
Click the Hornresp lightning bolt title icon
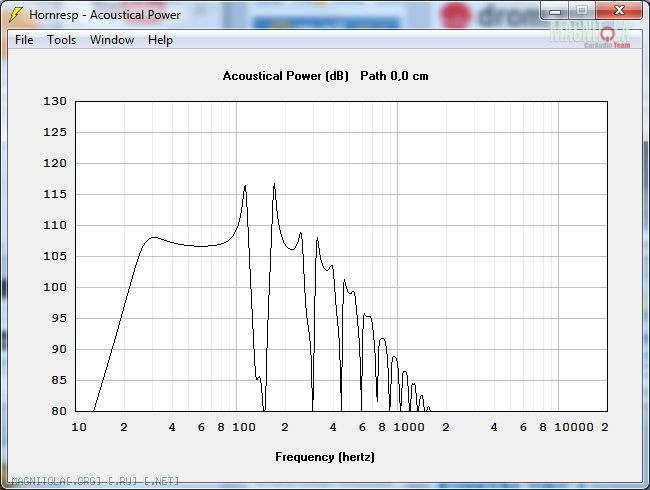pyautogui.click(x=15, y=15)
